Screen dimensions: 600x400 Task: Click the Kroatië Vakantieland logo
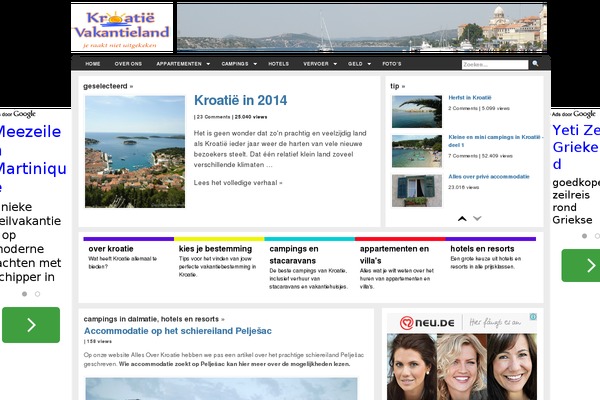click(122, 27)
